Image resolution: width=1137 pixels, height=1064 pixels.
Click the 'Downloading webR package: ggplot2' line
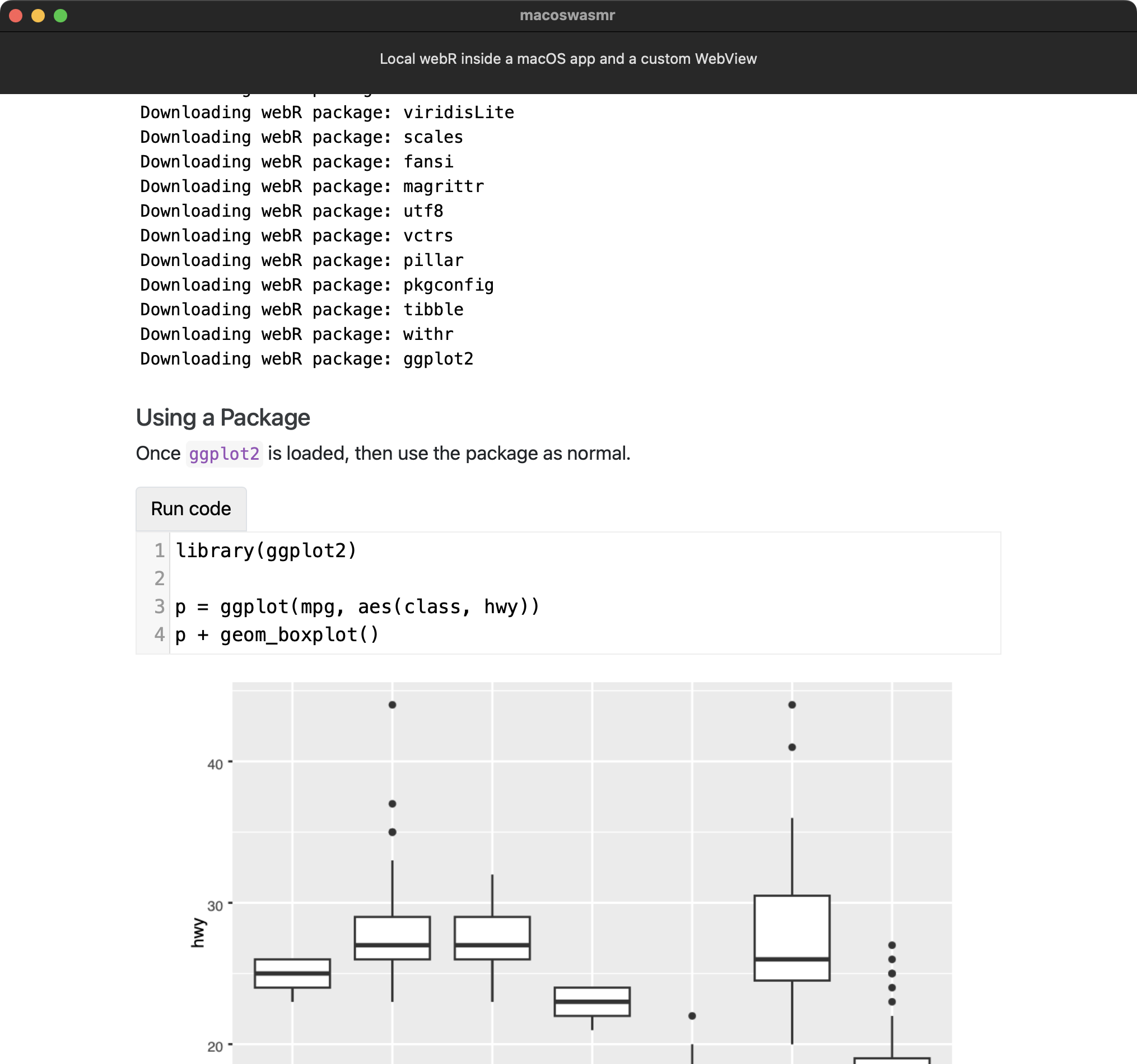tap(306, 358)
